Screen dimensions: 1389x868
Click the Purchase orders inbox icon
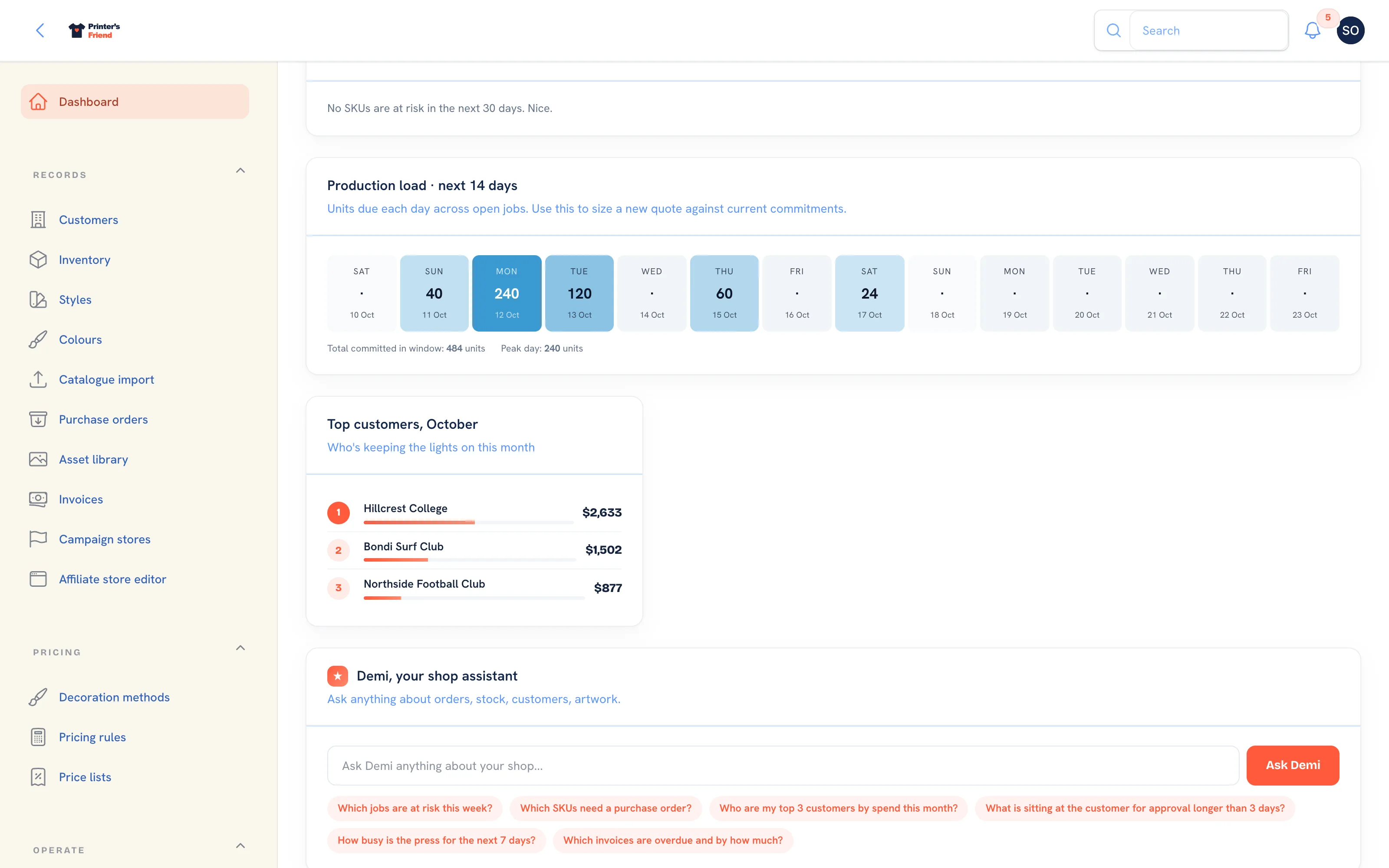coord(39,419)
